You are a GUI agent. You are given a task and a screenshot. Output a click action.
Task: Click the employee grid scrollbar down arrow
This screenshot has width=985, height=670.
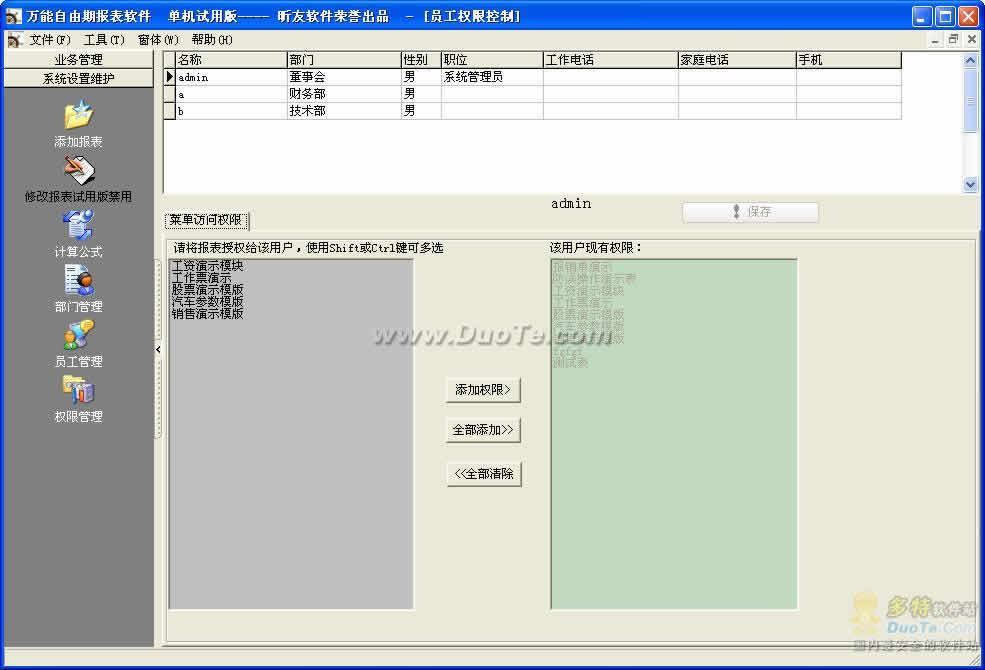coord(970,185)
